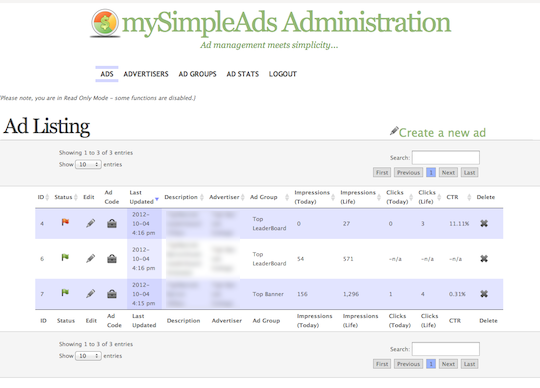Click Top LeaderBoard cell for ad 6
This screenshot has width=540, height=388.
269,259
